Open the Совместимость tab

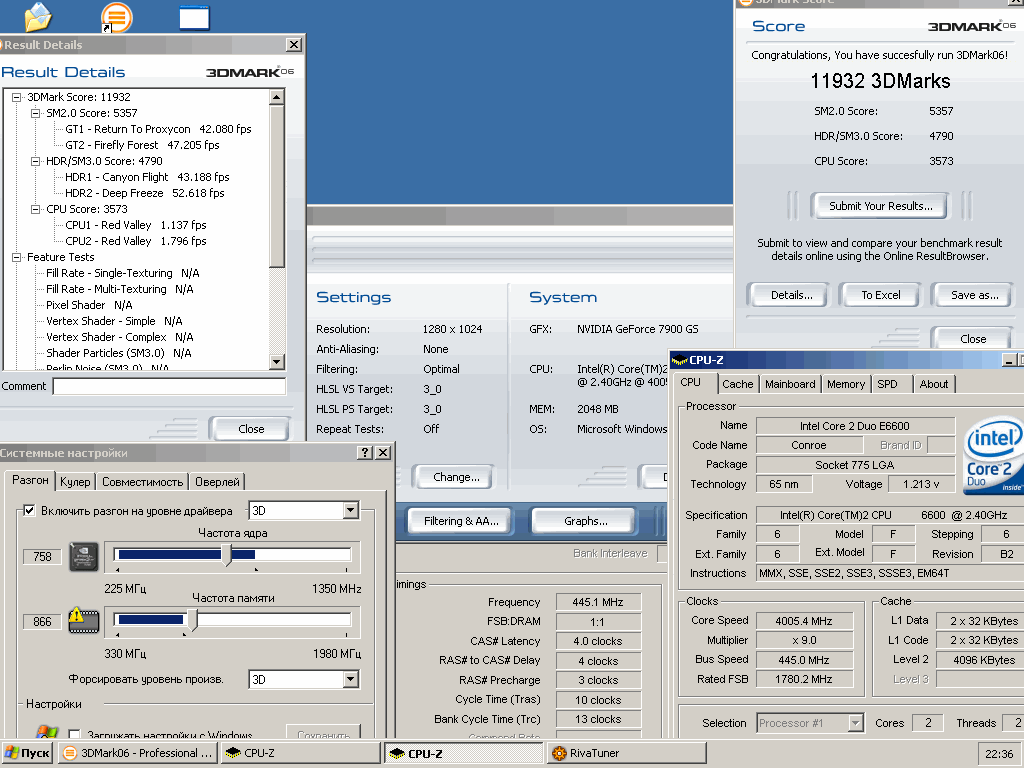[x=142, y=482]
